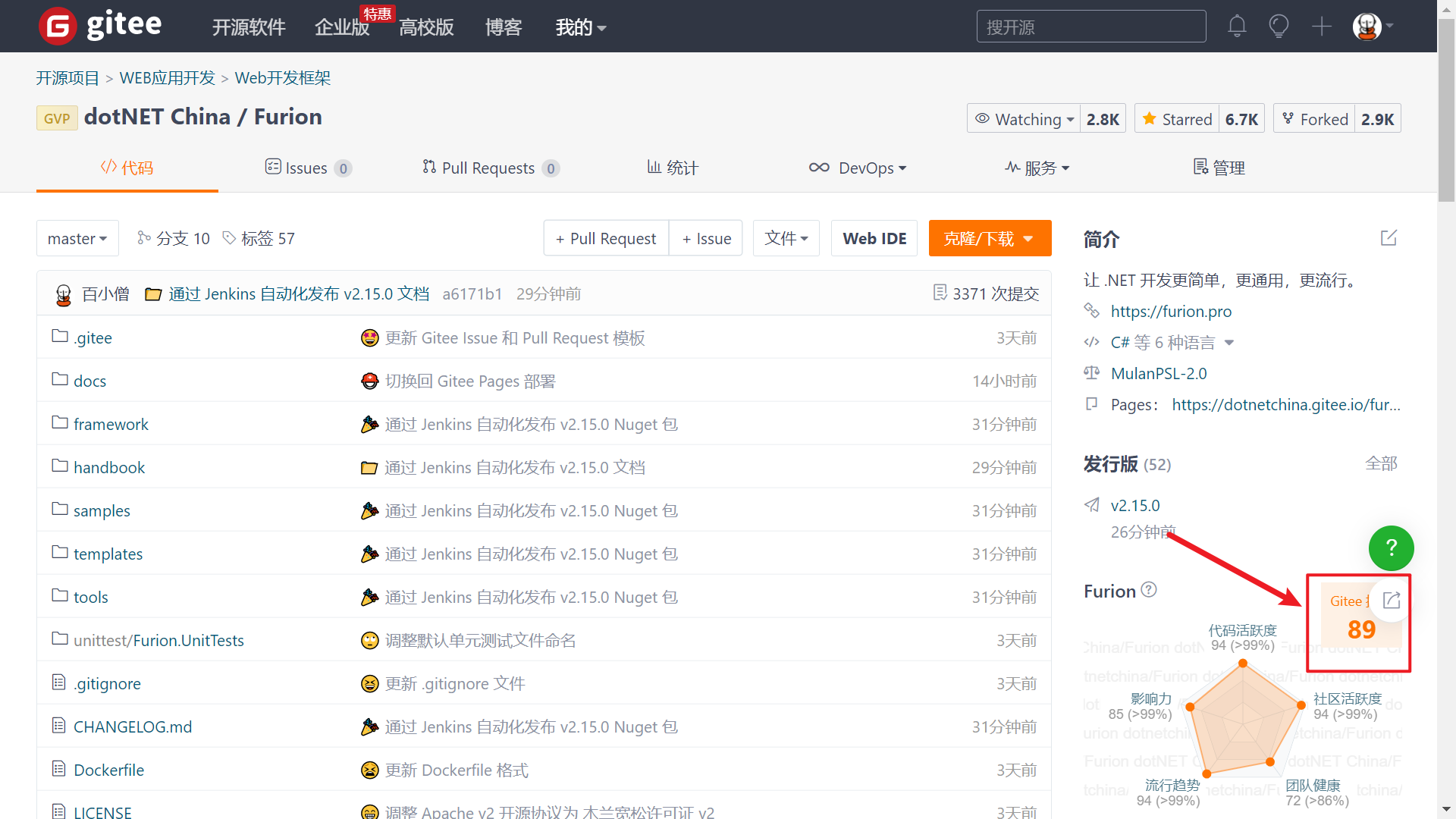Open the a6171b1 commit hash
Screen dimensions: 1456x819
[x=472, y=293]
